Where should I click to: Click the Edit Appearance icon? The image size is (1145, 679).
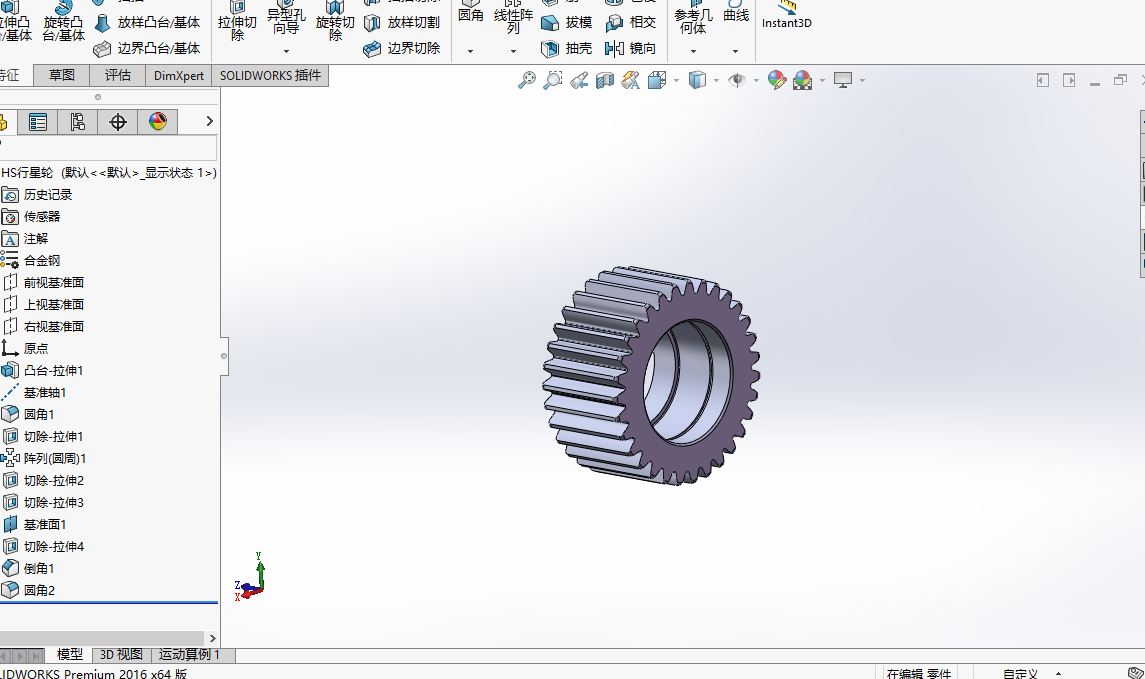777,81
